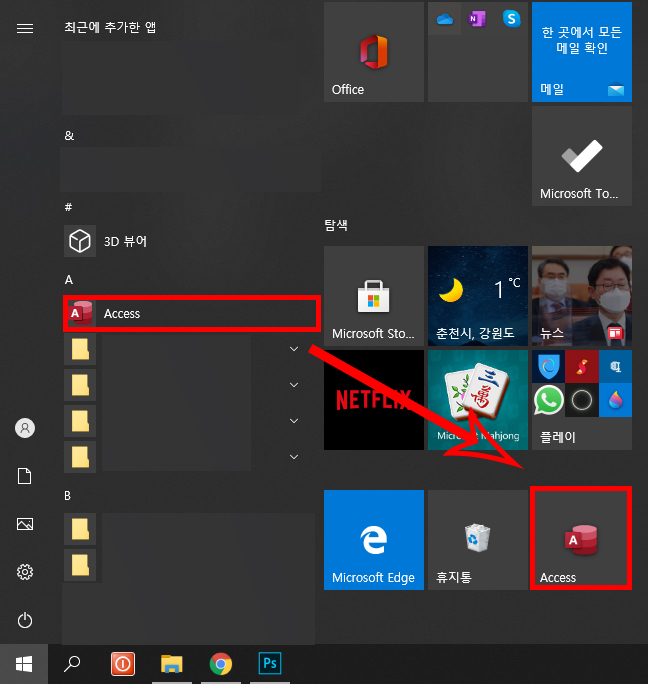Click the 탐색 tile group header

336,225
